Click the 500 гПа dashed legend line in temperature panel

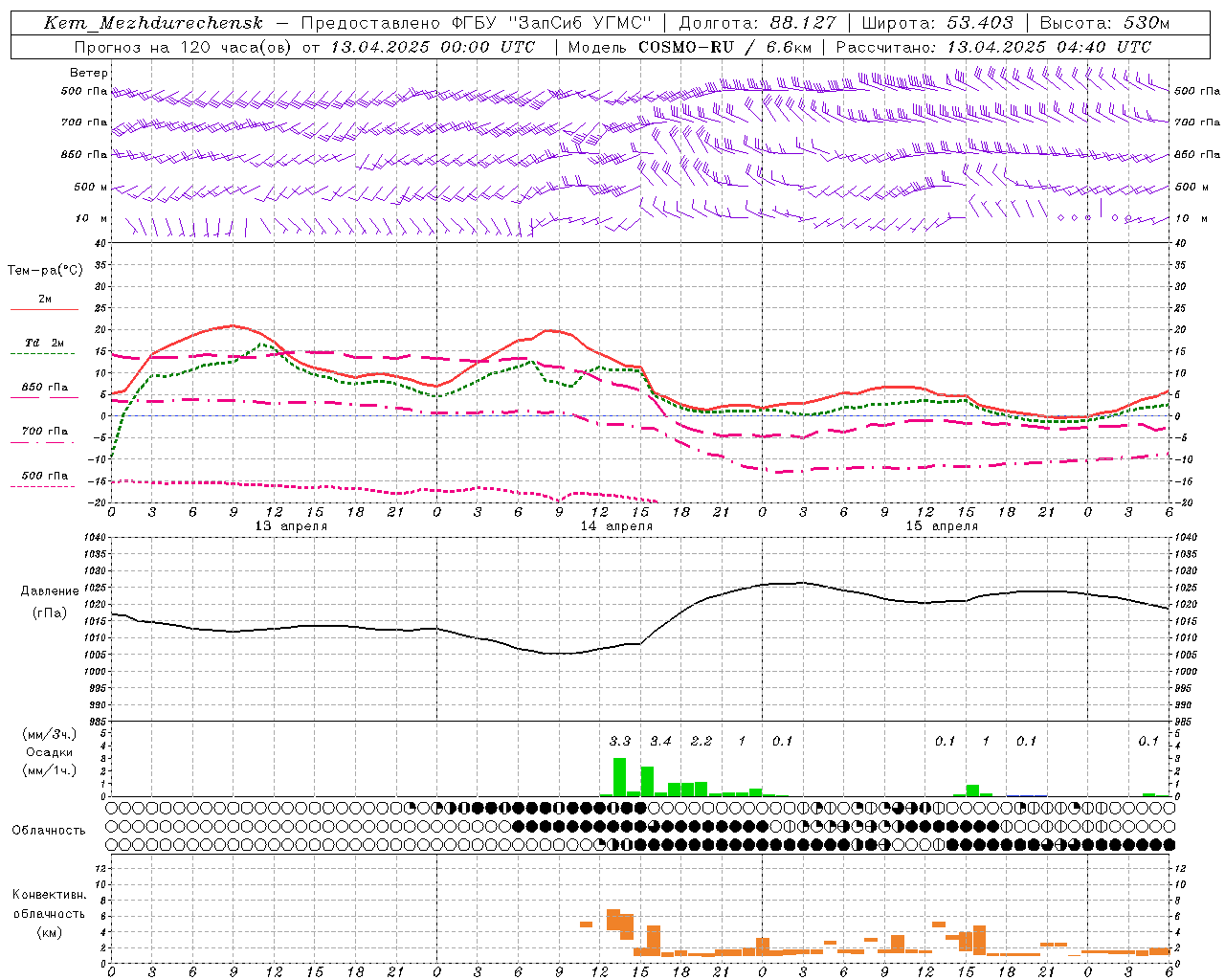point(43,486)
